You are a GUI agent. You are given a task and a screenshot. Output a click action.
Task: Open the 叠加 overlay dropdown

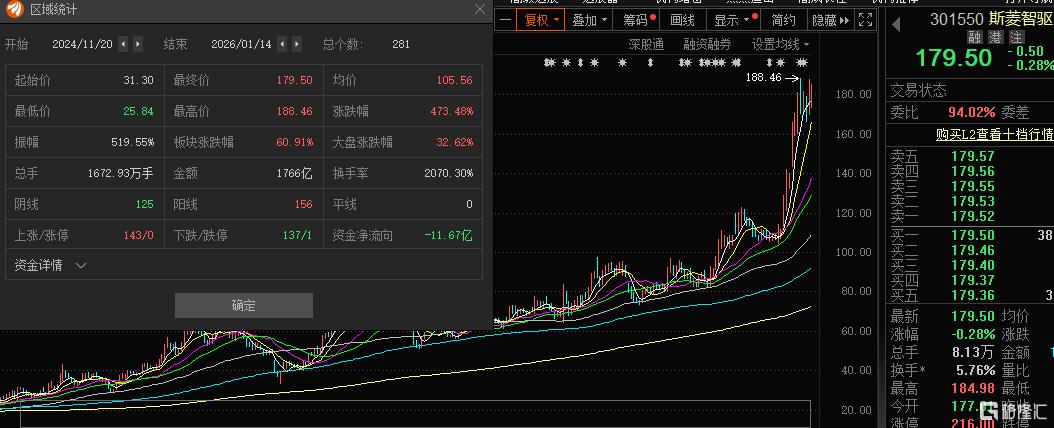(590, 20)
